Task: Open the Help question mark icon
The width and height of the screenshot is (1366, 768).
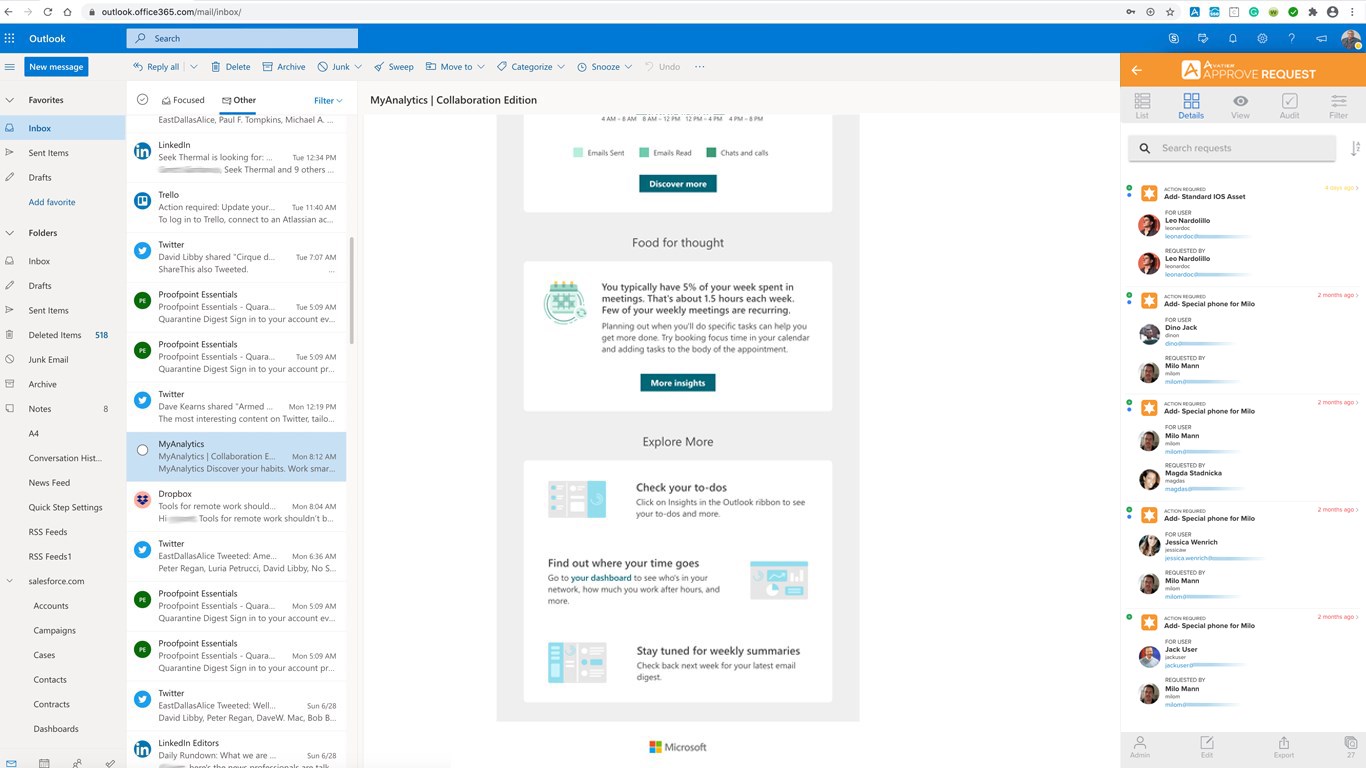Action: tap(1291, 38)
